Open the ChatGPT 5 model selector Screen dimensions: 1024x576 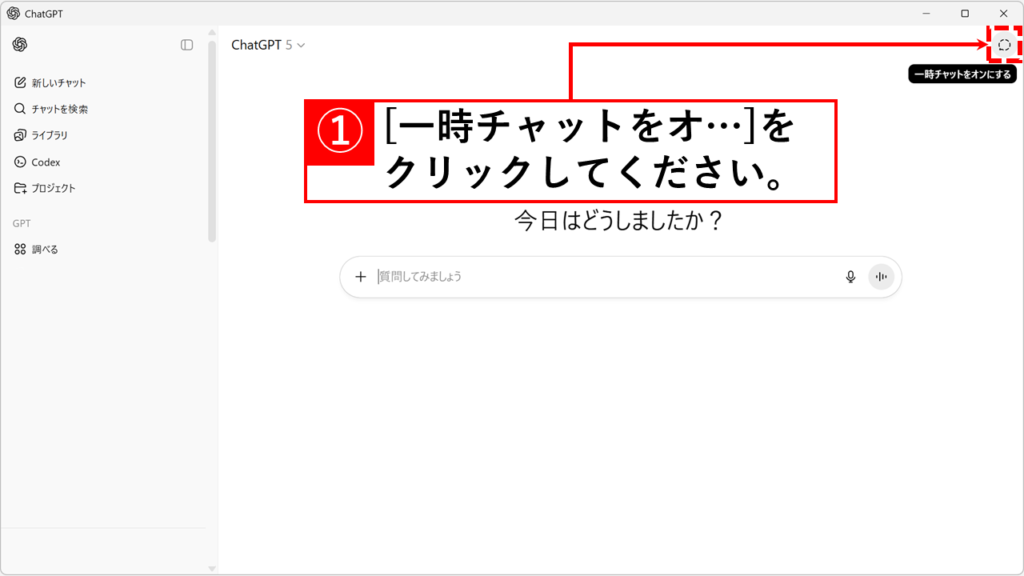tap(268, 45)
